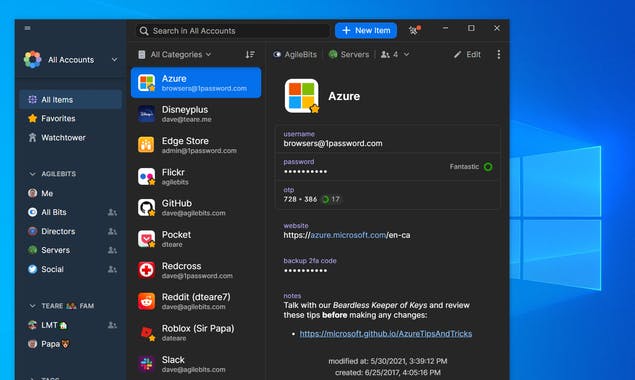Collapse the AGILEBITS section
The width and height of the screenshot is (635, 380).
pyautogui.click(x=32, y=174)
